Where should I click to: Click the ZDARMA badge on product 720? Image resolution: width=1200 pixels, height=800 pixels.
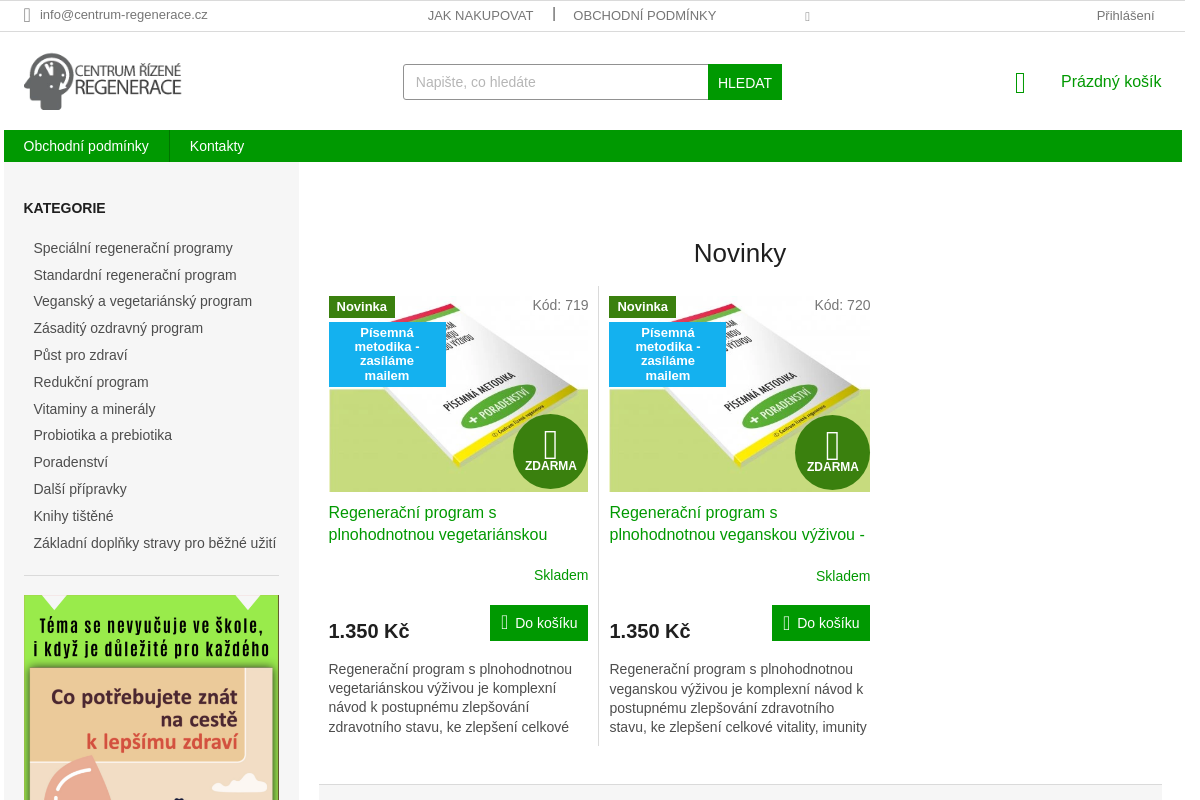[831, 452]
